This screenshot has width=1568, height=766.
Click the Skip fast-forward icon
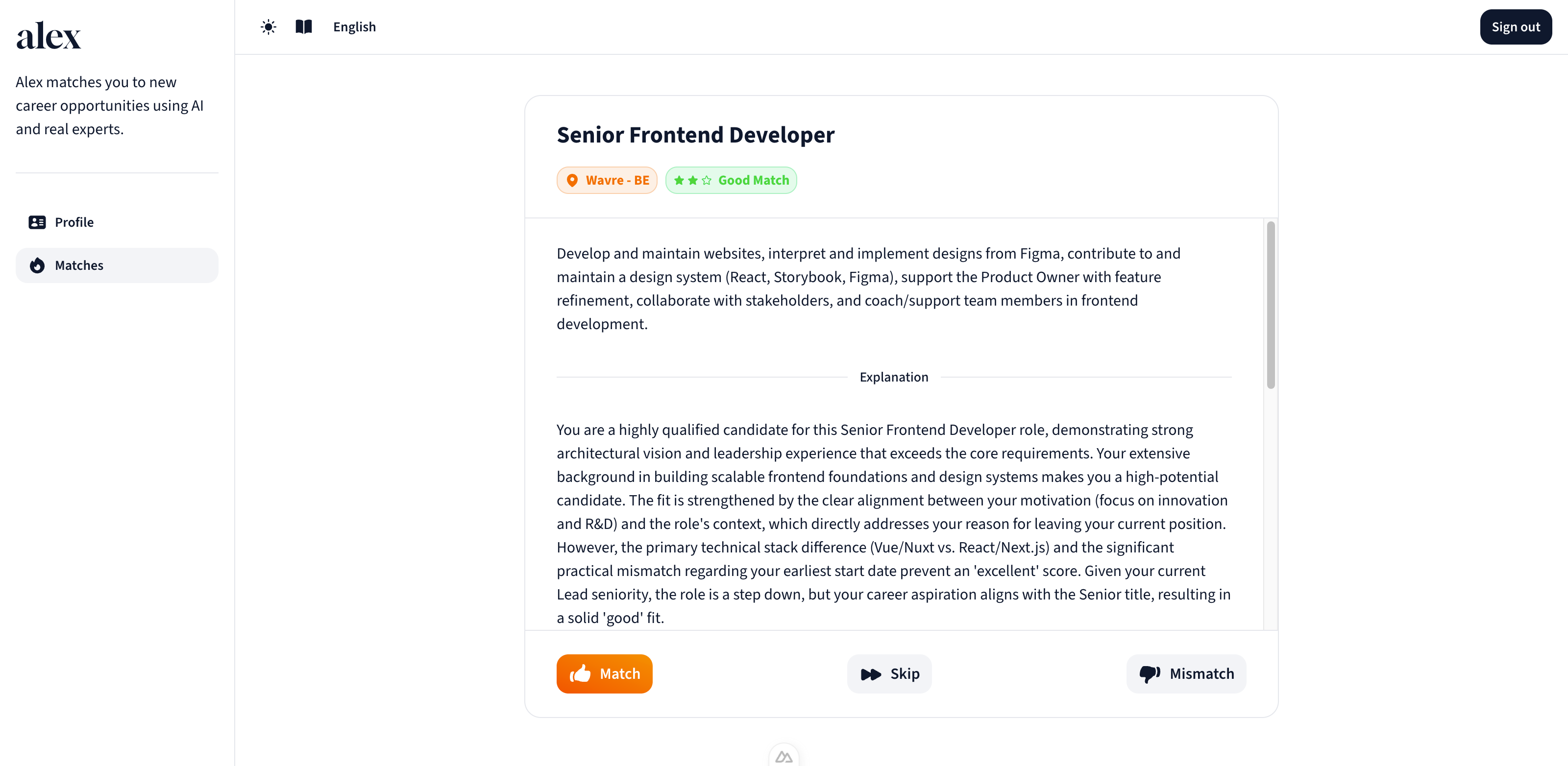871,674
